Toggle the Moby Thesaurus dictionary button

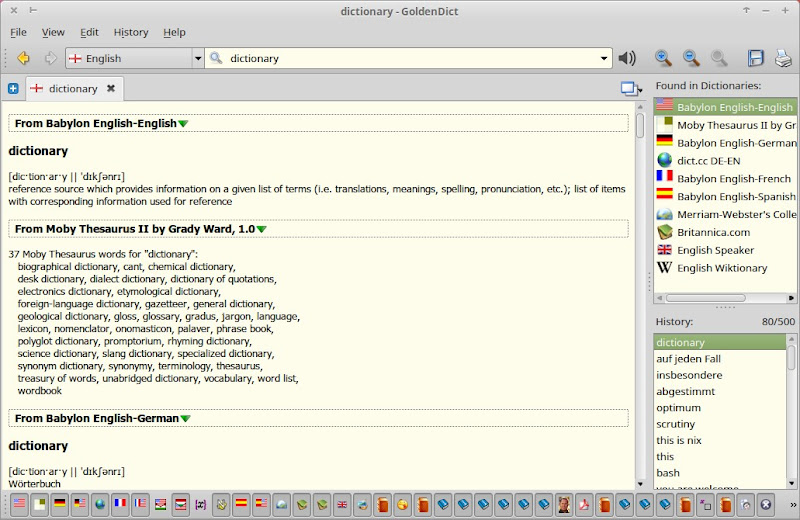tap(39, 505)
